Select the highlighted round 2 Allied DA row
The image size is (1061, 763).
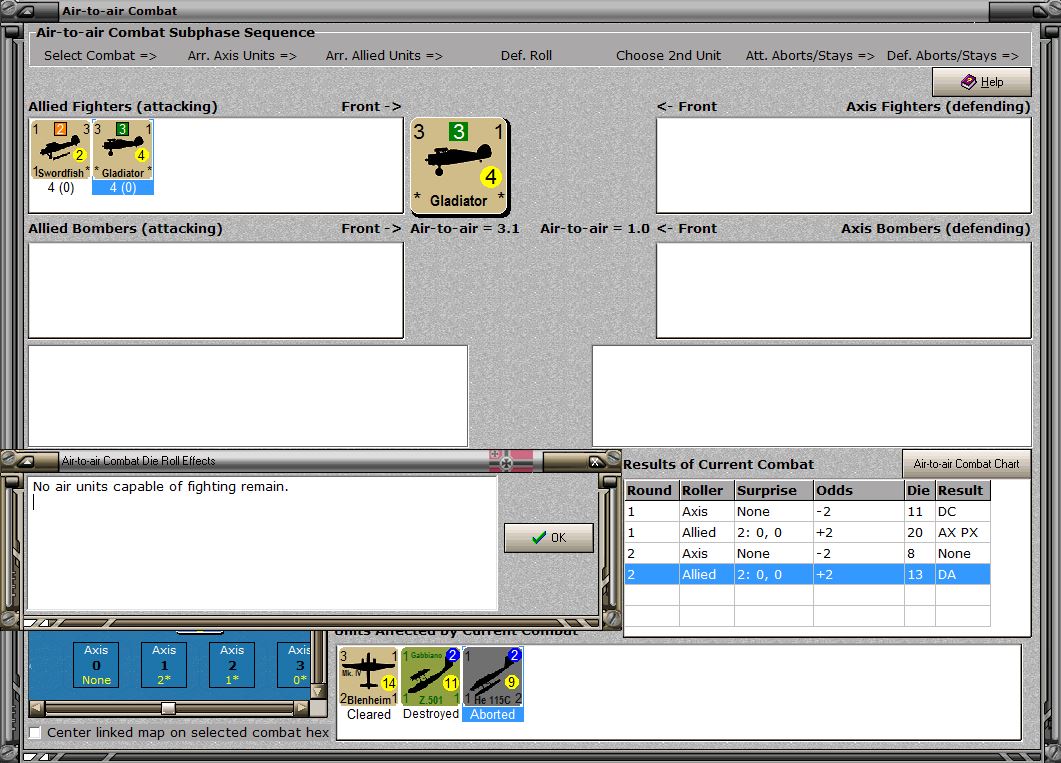pos(807,574)
